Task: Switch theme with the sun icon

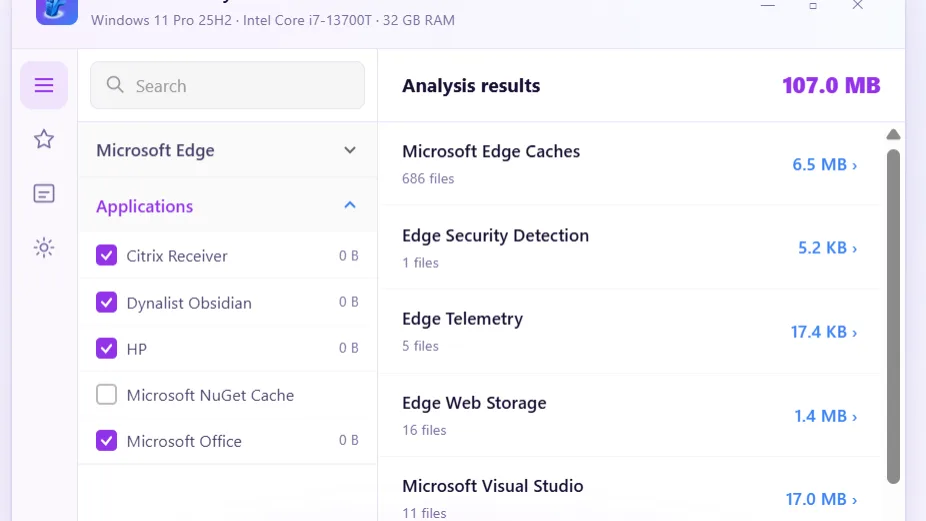Action: [44, 248]
